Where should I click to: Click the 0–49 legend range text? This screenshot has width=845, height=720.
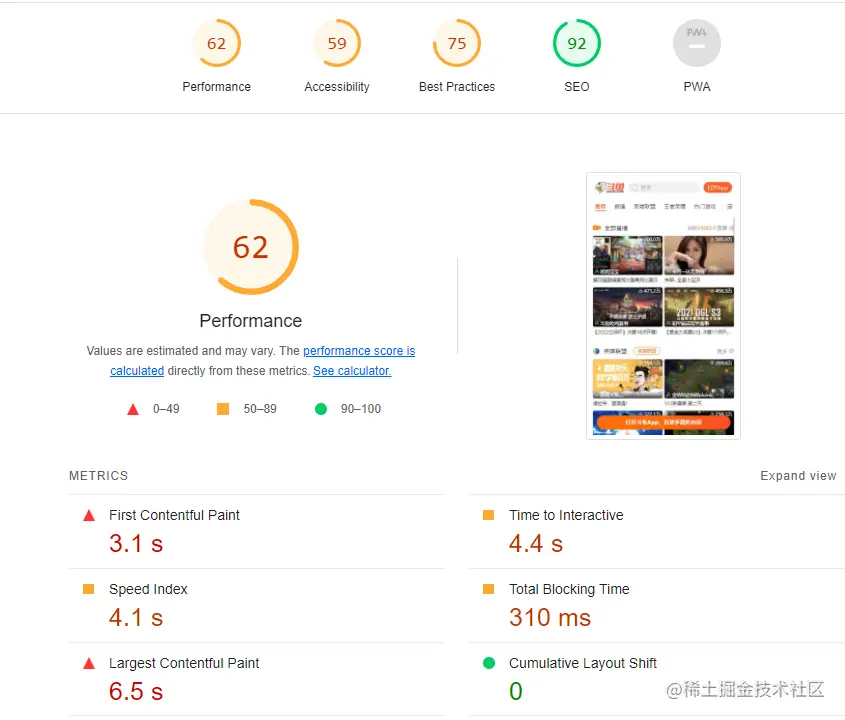[x=166, y=409]
